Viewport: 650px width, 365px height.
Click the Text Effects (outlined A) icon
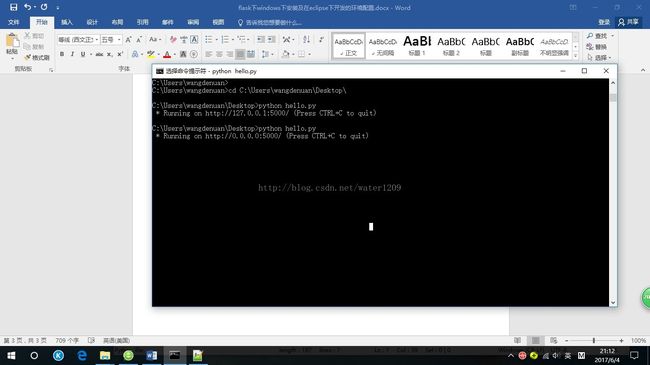coord(136,54)
